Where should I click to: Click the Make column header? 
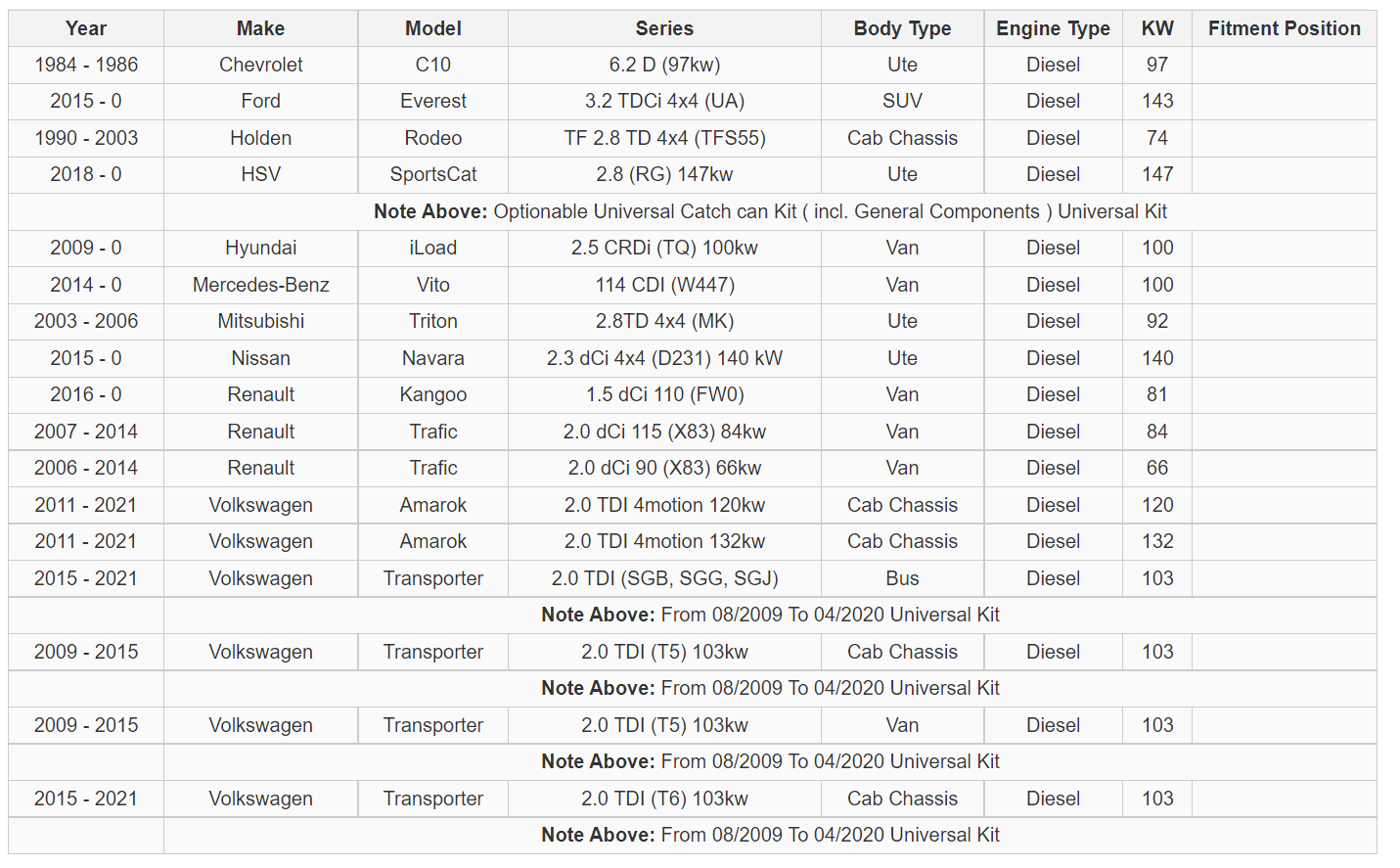click(260, 28)
